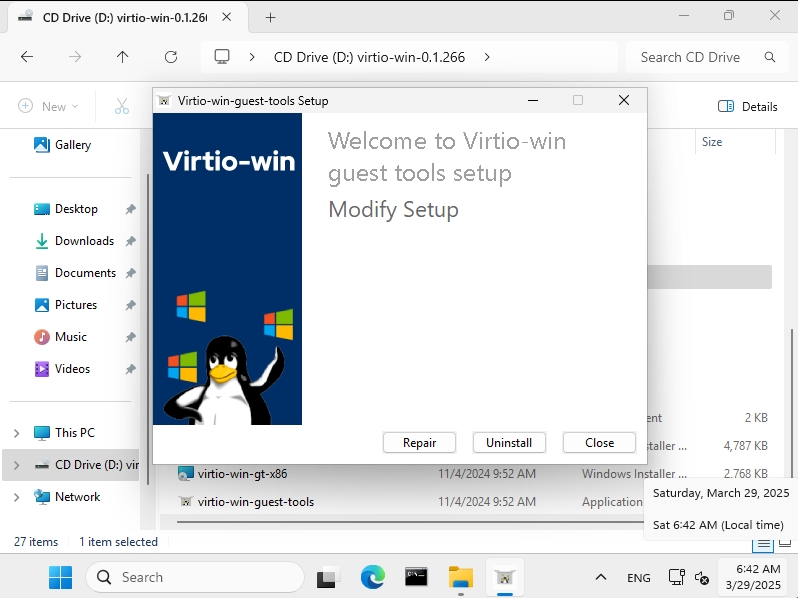798x598 pixels.
Task: Go up one folder level
Action: (x=122, y=57)
